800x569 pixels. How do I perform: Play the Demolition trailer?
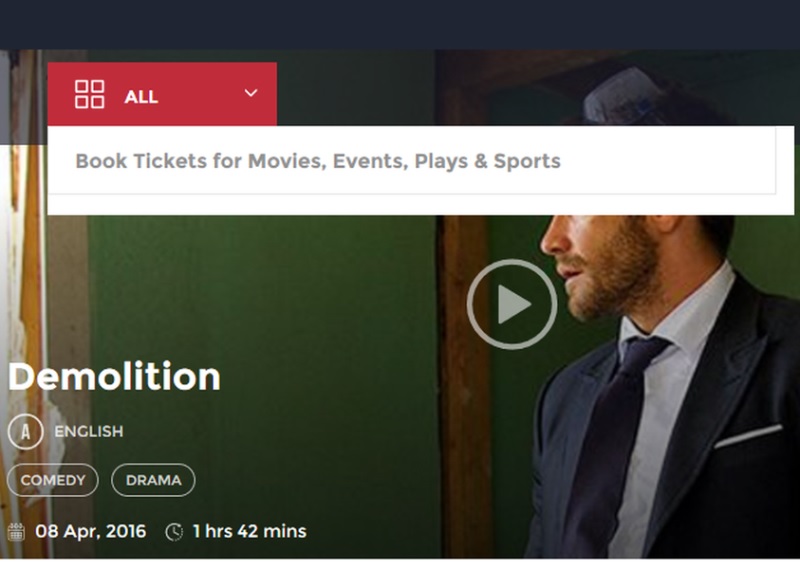tap(512, 304)
